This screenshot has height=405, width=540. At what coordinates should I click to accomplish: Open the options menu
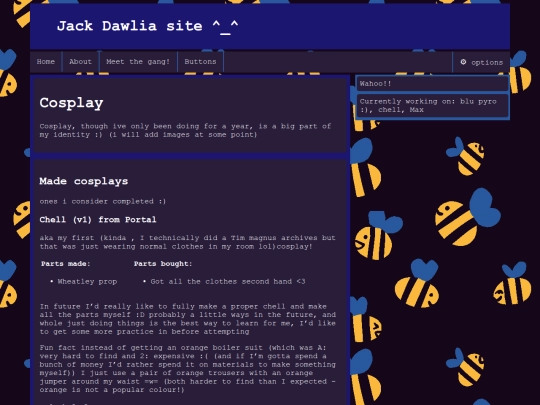(x=481, y=62)
